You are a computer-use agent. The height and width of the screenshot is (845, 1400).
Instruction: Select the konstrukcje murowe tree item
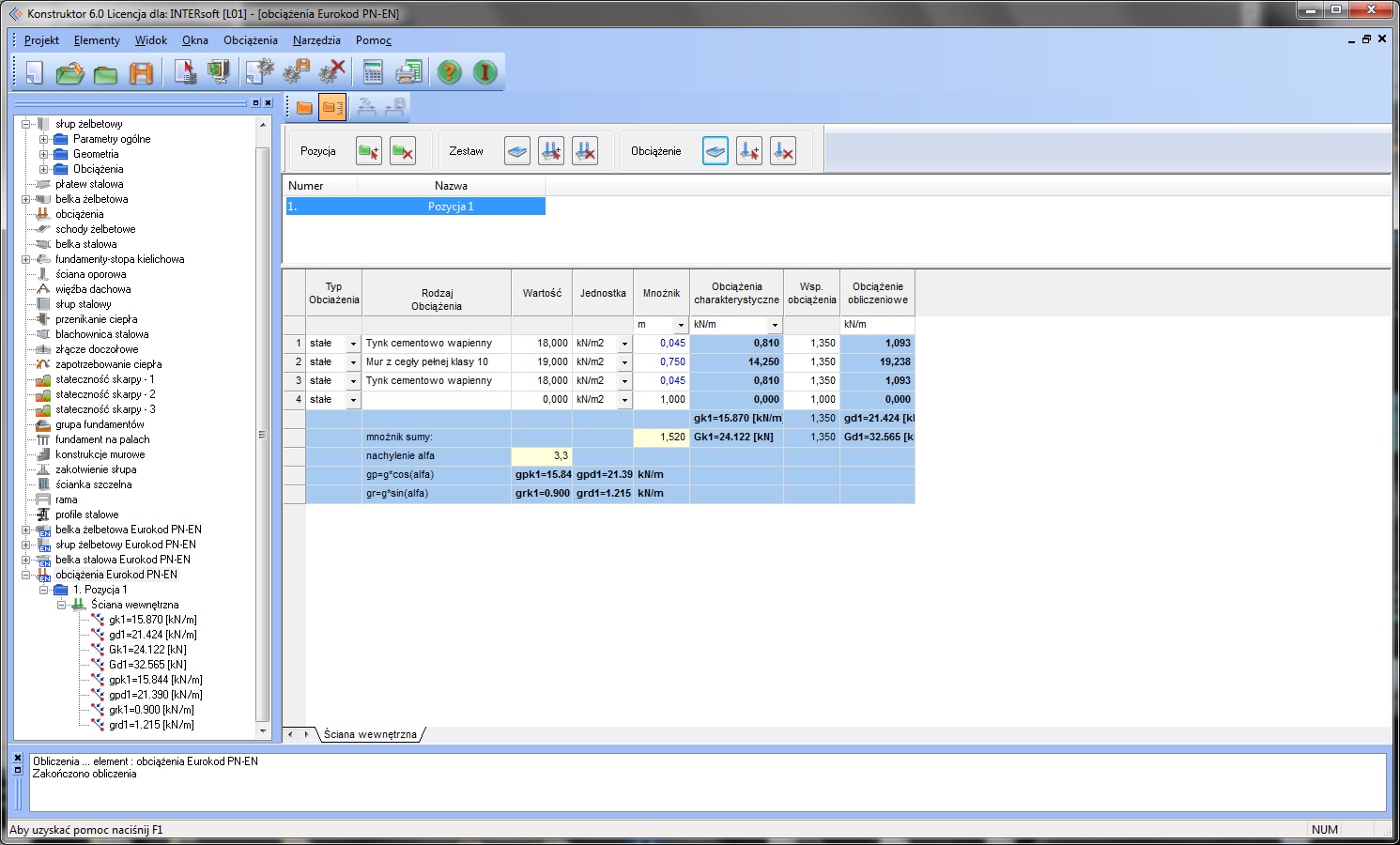(x=100, y=454)
